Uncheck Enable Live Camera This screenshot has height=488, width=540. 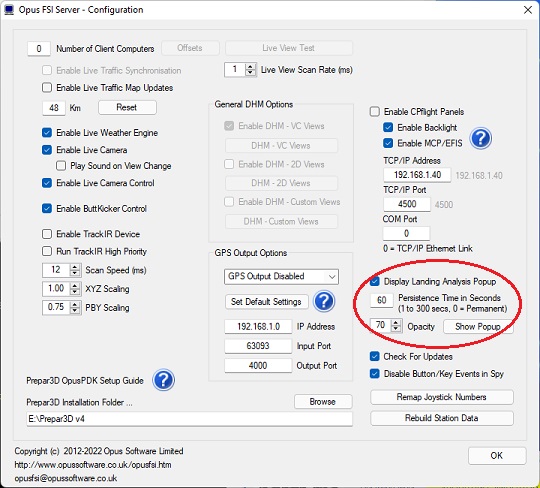click(x=47, y=150)
